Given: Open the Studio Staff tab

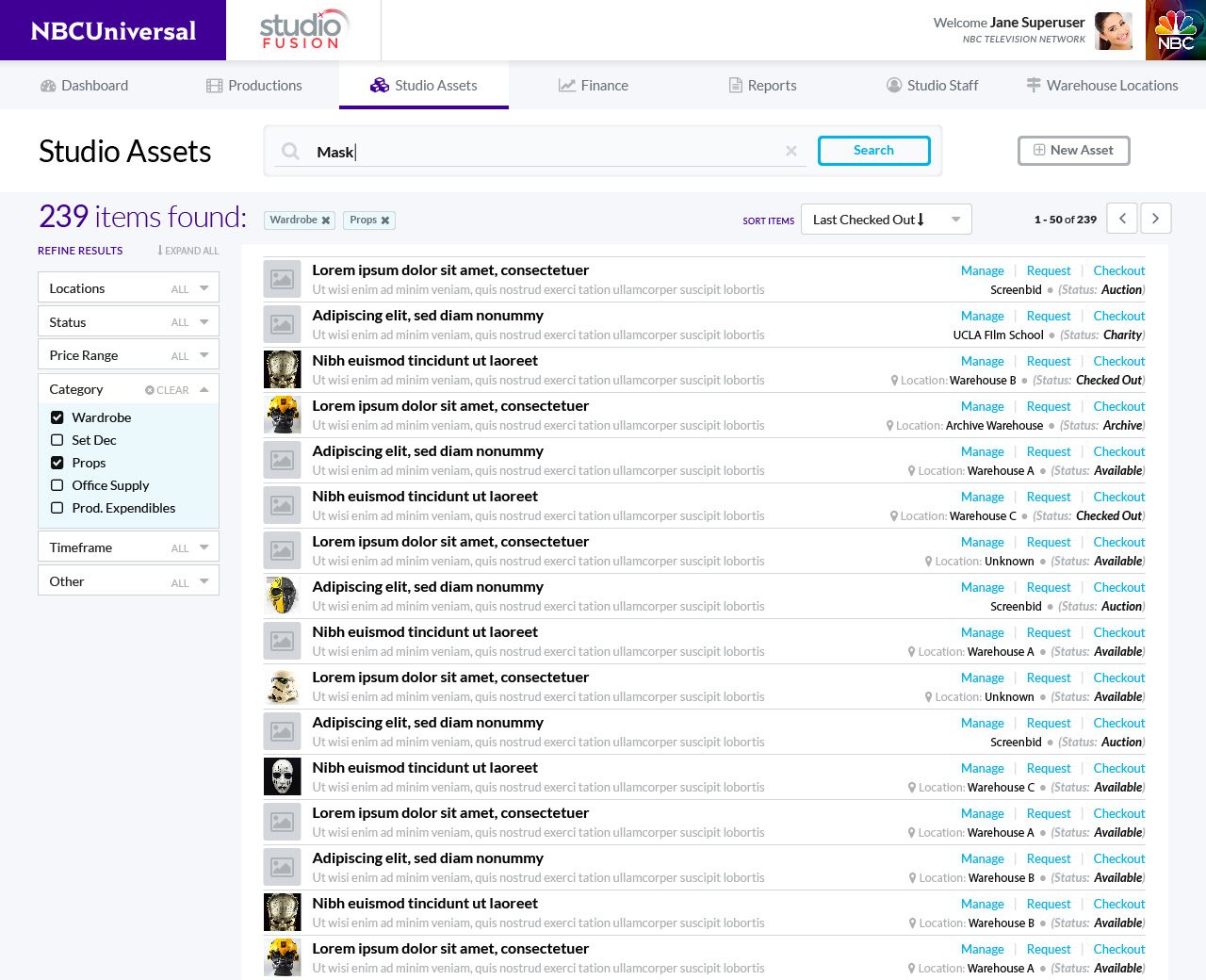Looking at the screenshot, I should click(933, 86).
